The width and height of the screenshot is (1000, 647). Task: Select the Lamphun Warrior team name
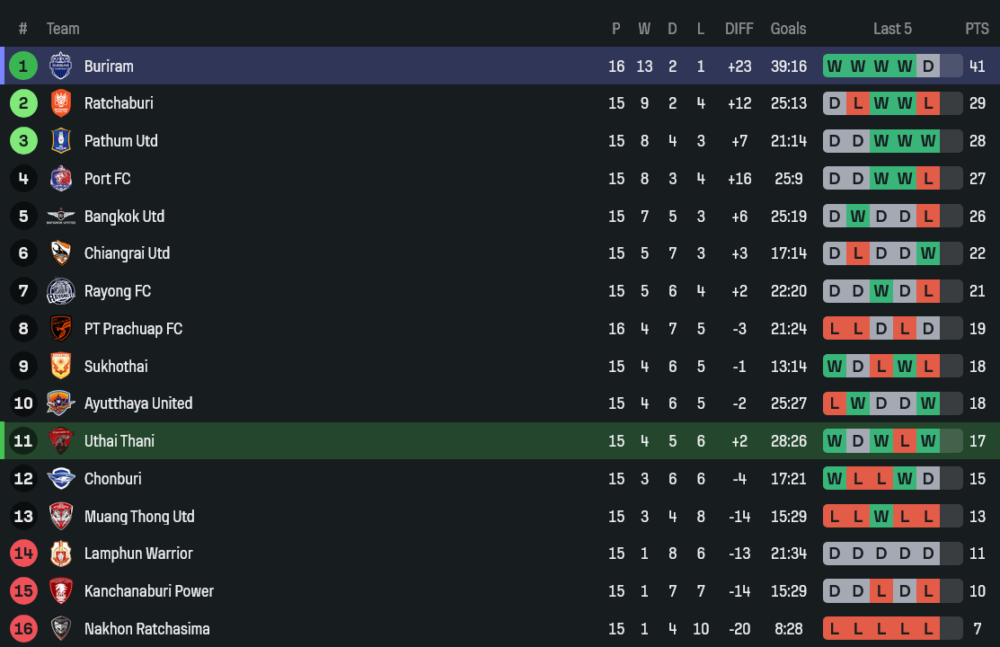click(138, 553)
